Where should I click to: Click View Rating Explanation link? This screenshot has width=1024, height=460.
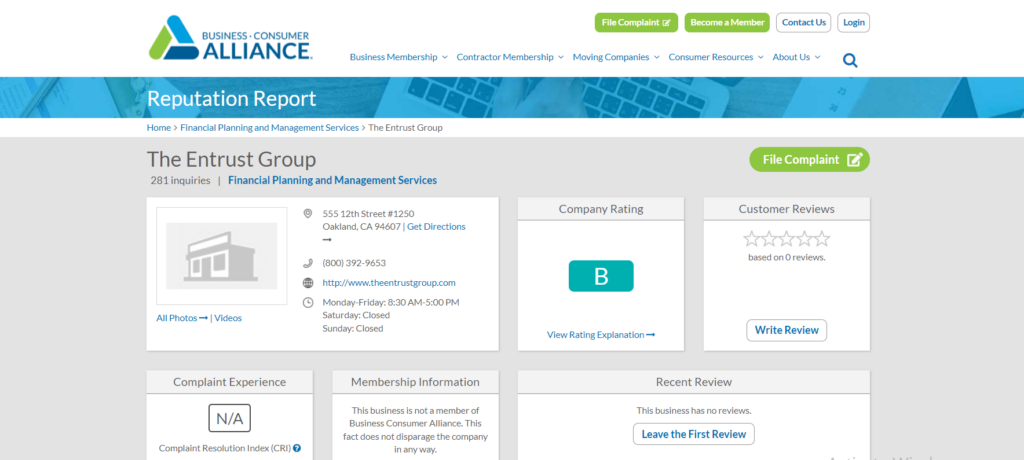point(601,335)
